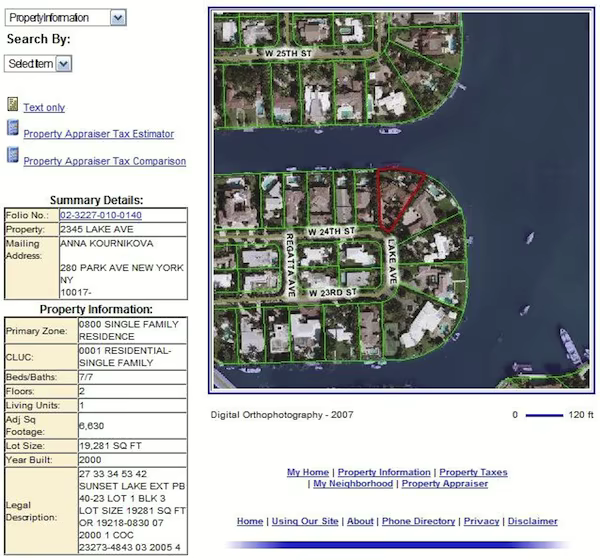
Task: Open the Disclaimer link
Action: [x=532, y=521]
